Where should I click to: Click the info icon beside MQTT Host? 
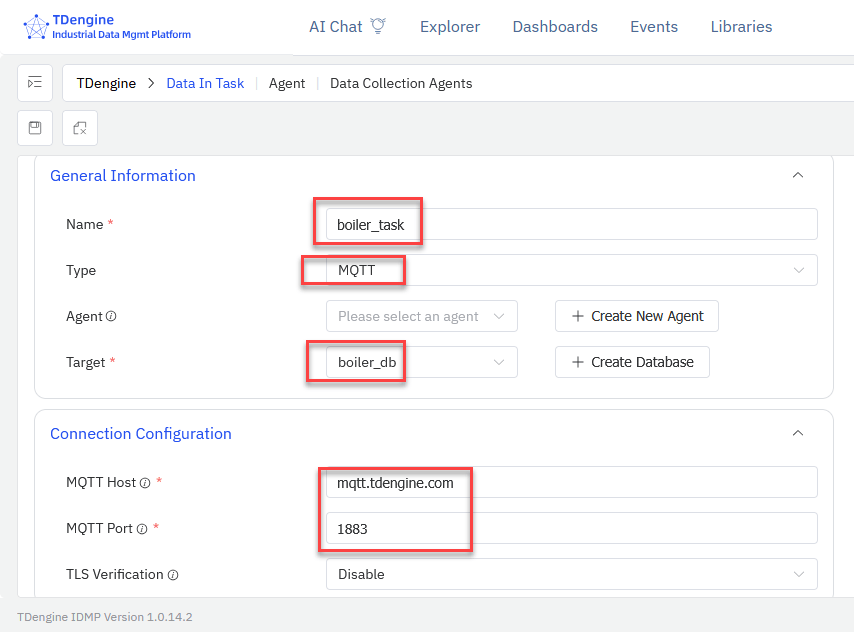click(145, 483)
